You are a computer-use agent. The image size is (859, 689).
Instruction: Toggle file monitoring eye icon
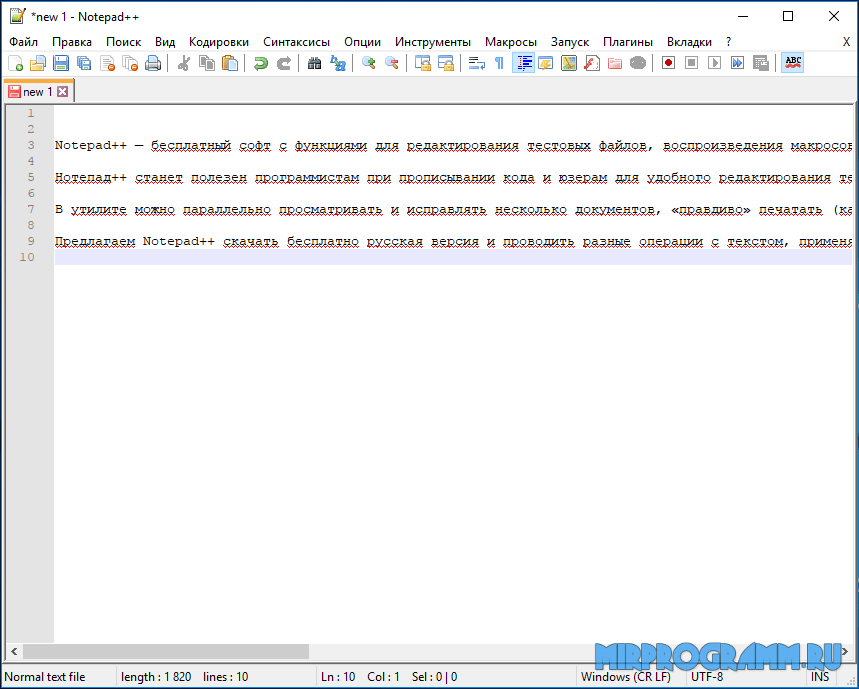pos(638,64)
